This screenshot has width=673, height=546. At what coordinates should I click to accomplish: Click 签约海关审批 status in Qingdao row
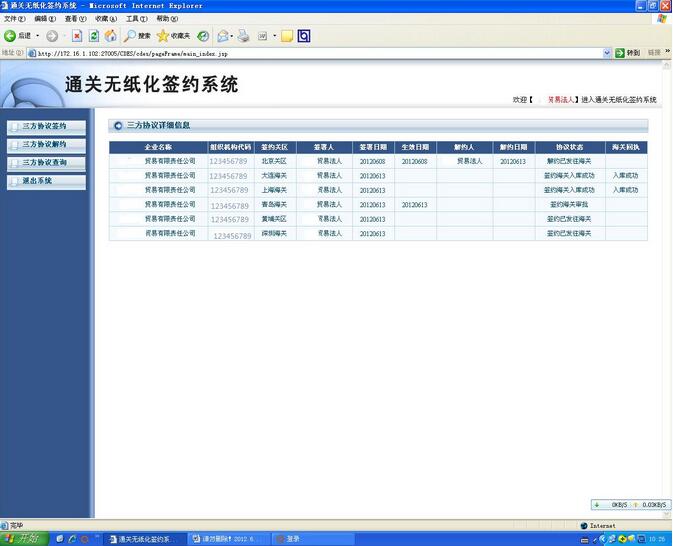(x=569, y=205)
